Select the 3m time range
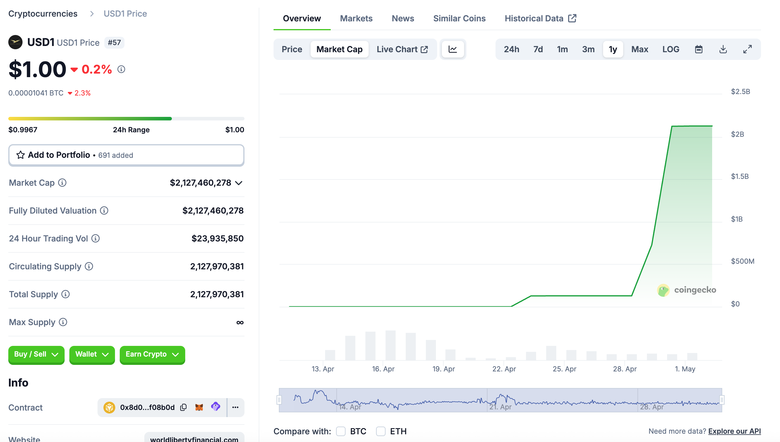Viewport: 780px width, 442px height. click(x=588, y=49)
